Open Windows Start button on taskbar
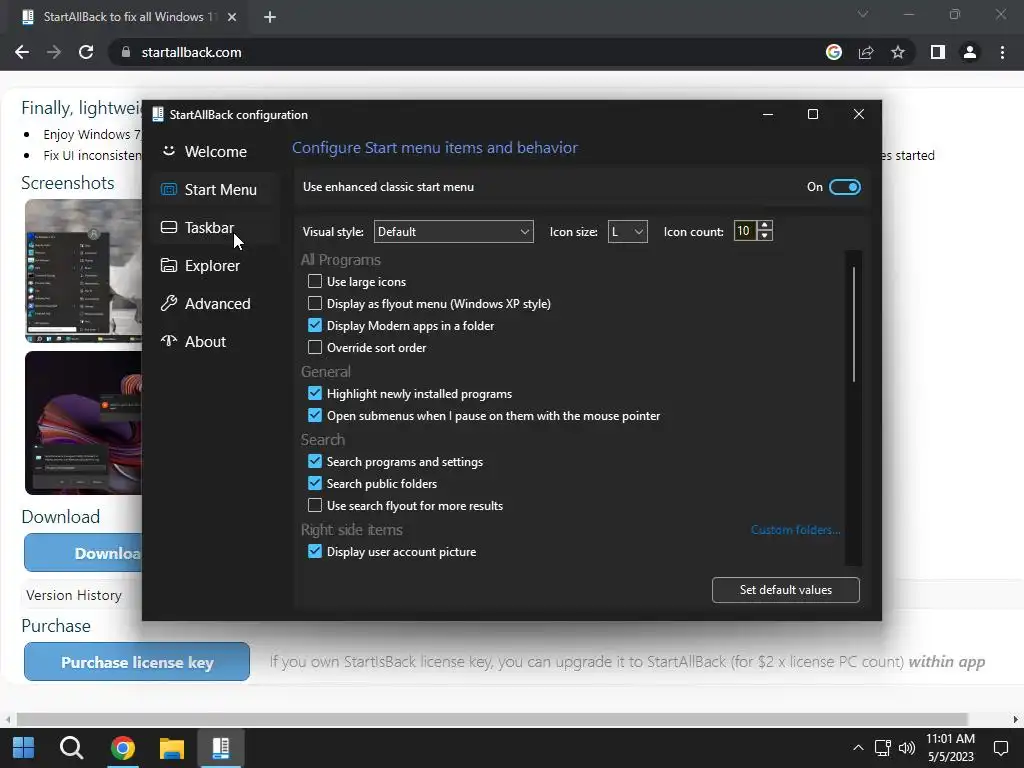The width and height of the screenshot is (1024, 768). pos(24,748)
